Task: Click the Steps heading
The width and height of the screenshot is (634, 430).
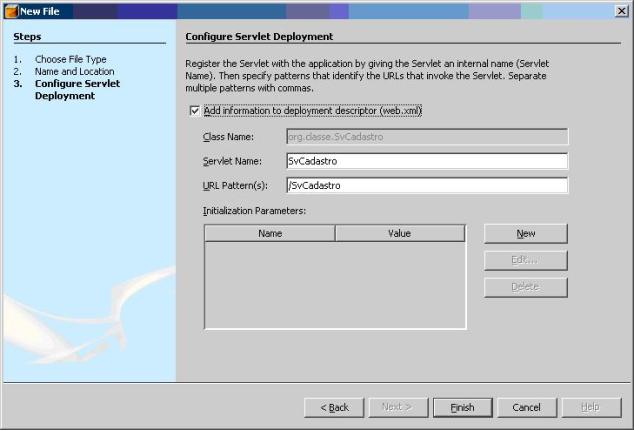Action: (27, 36)
